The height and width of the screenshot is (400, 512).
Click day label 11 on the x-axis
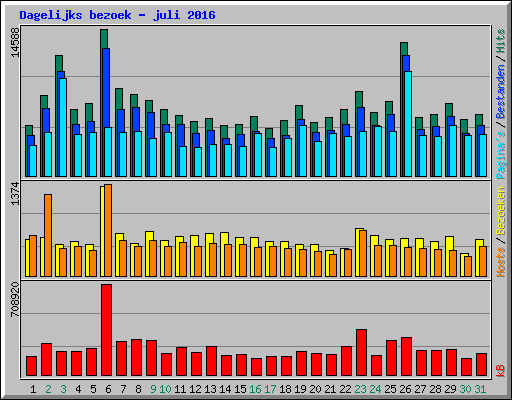180,389
